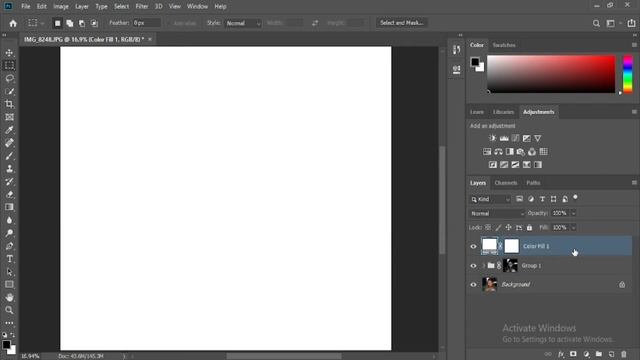Open search icon in options bar
The height and width of the screenshot is (360, 640).
(x=596, y=23)
